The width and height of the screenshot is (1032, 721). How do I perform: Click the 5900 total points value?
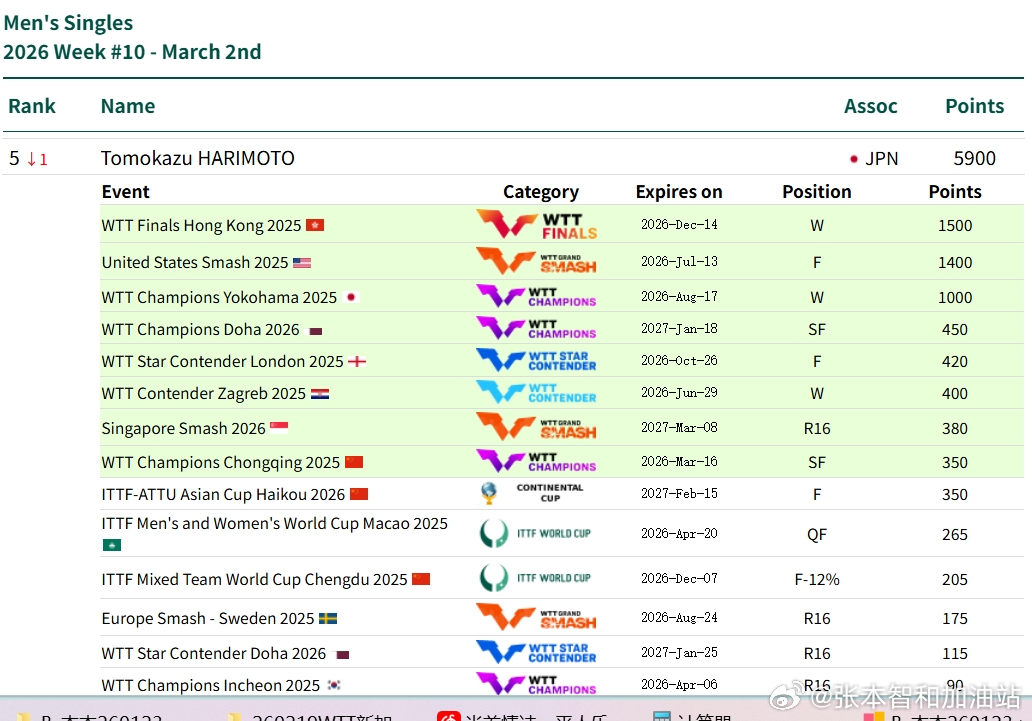coord(974,158)
